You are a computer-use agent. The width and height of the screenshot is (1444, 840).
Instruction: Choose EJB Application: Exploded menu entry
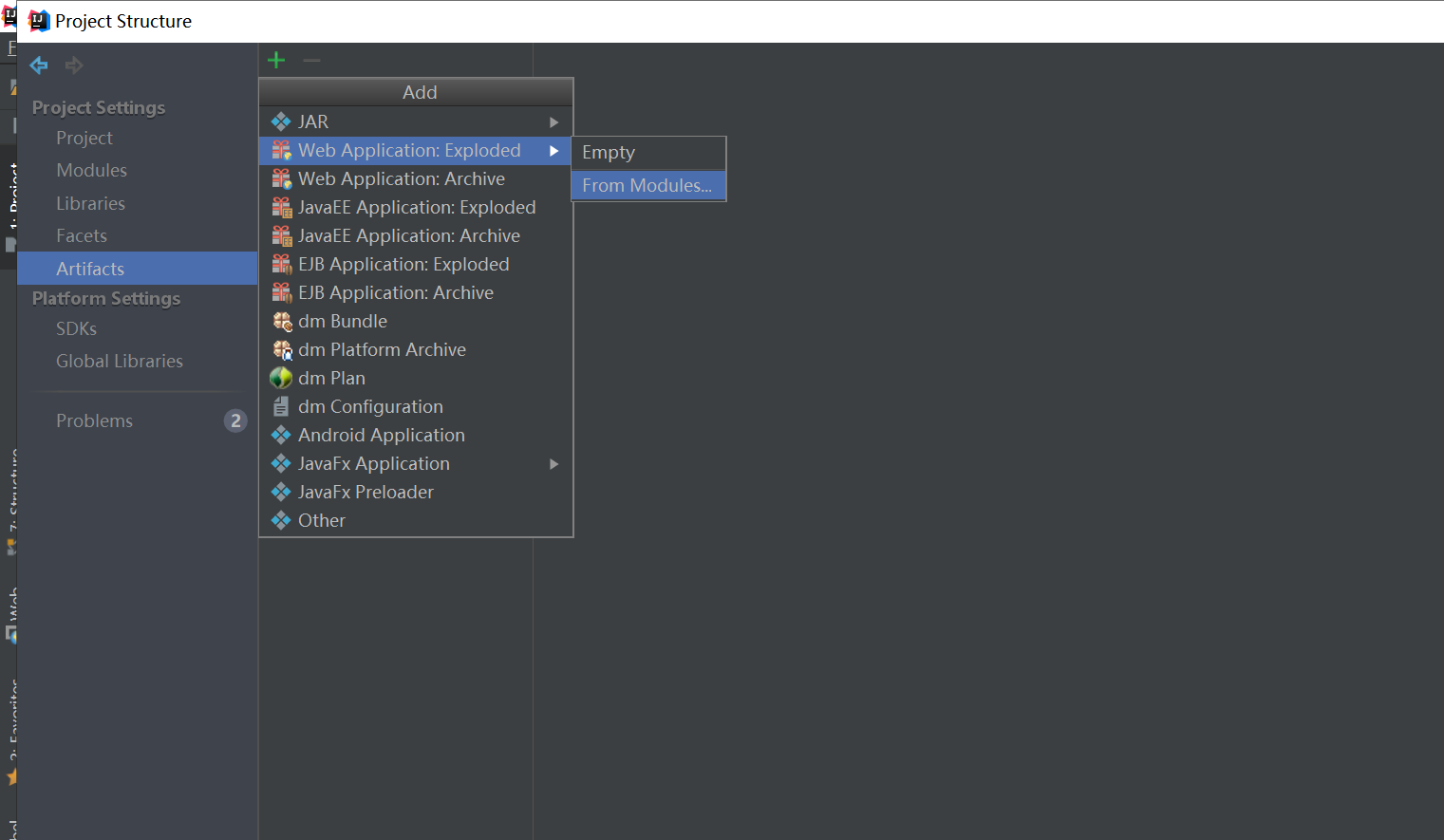pos(416,264)
